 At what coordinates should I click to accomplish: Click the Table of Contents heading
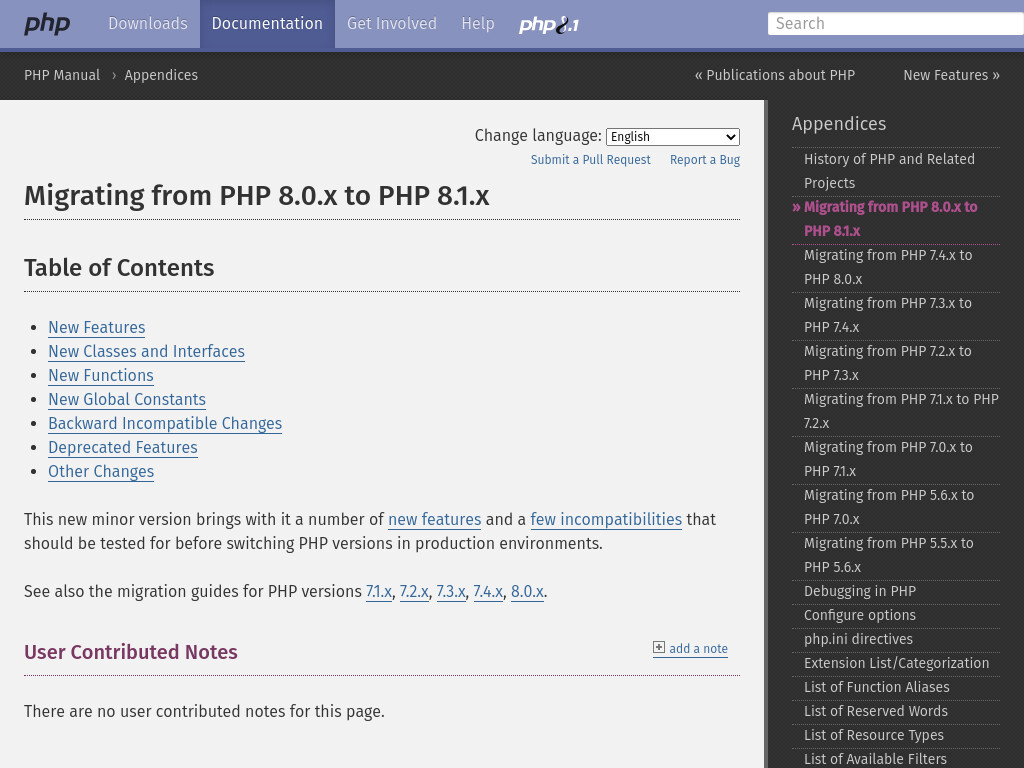119,268
